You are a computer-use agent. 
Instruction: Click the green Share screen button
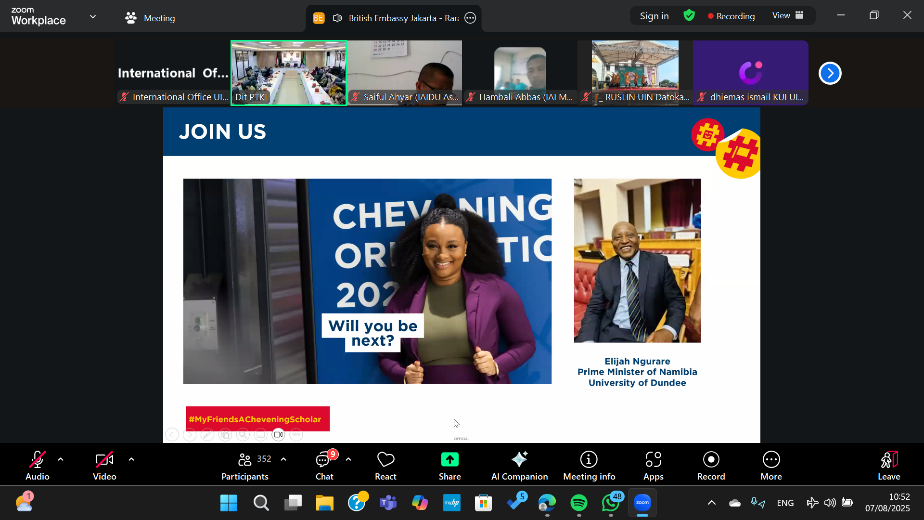click(x=450, y=465)
